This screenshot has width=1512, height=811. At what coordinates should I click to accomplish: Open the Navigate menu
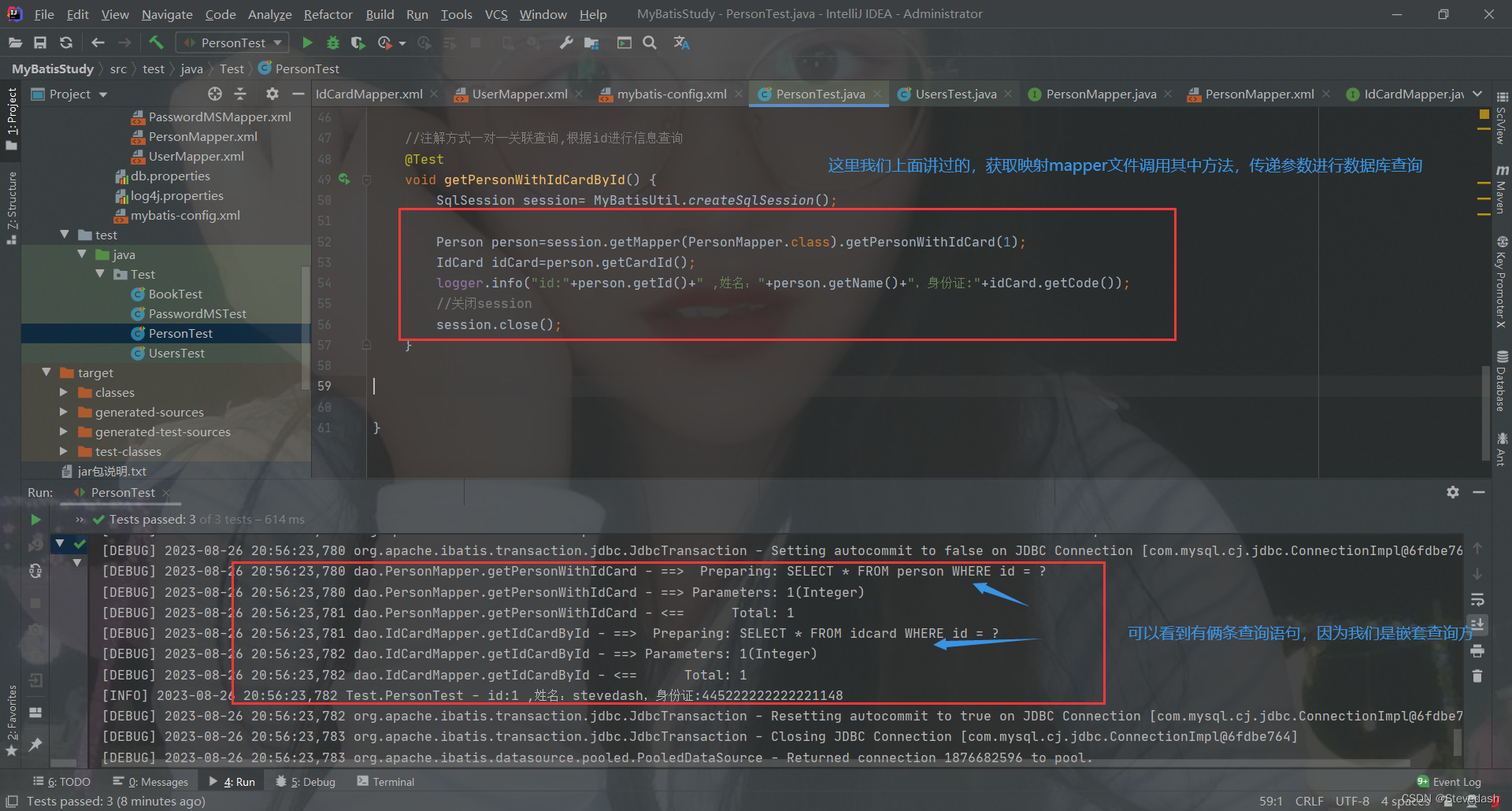point(167,14)
